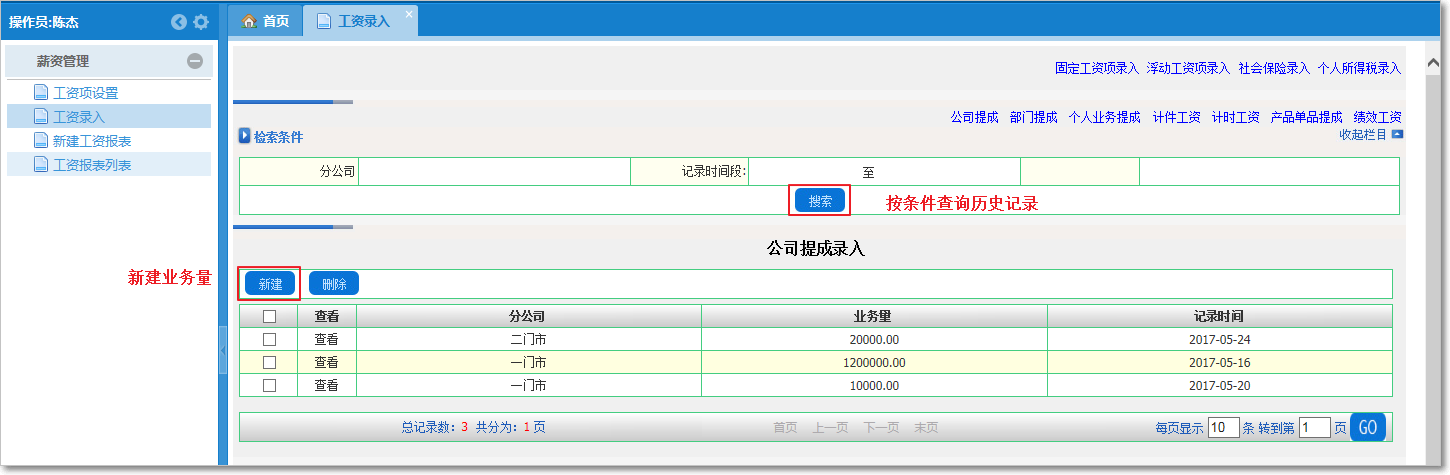Check the 二门市 20000.00 row checkbox
Viewport: 1450px width, 475px height.
(x=269, y=339)
